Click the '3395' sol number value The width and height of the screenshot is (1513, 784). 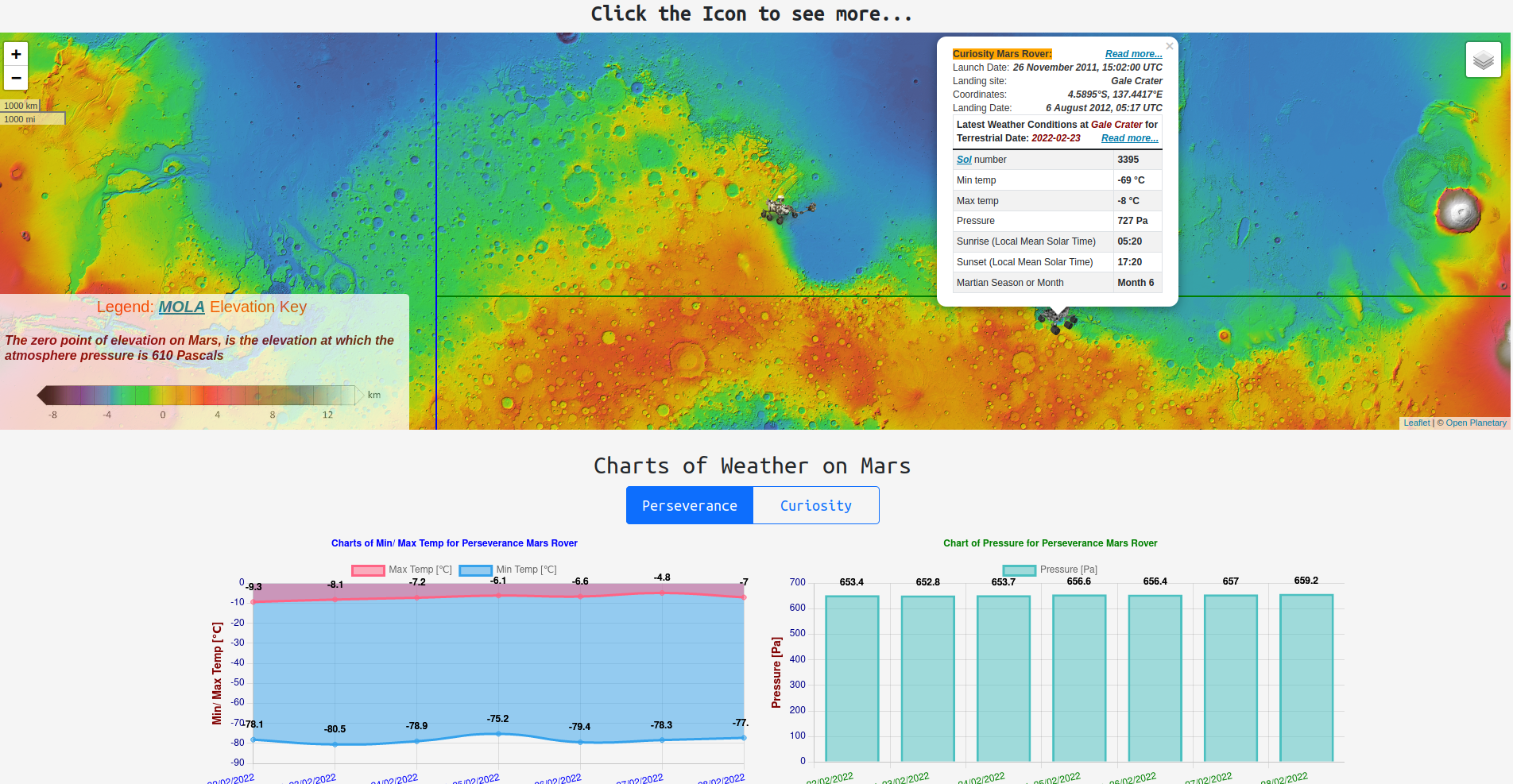tap(1128, 160)
